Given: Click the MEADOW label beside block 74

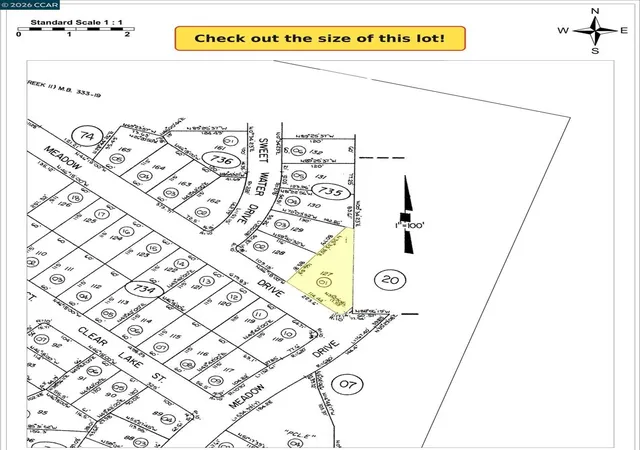Looking at the screenshot, I should [63, 158].
